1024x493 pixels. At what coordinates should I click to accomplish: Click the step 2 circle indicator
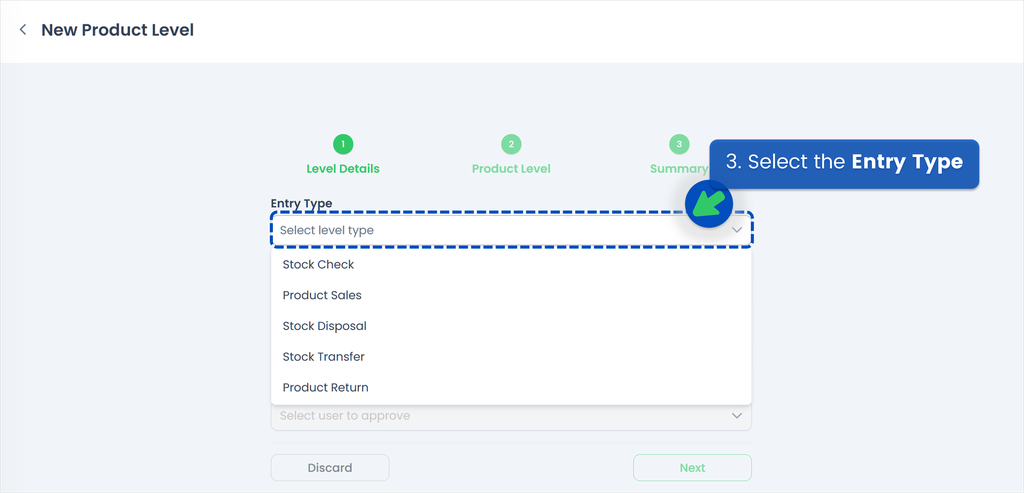511,144
